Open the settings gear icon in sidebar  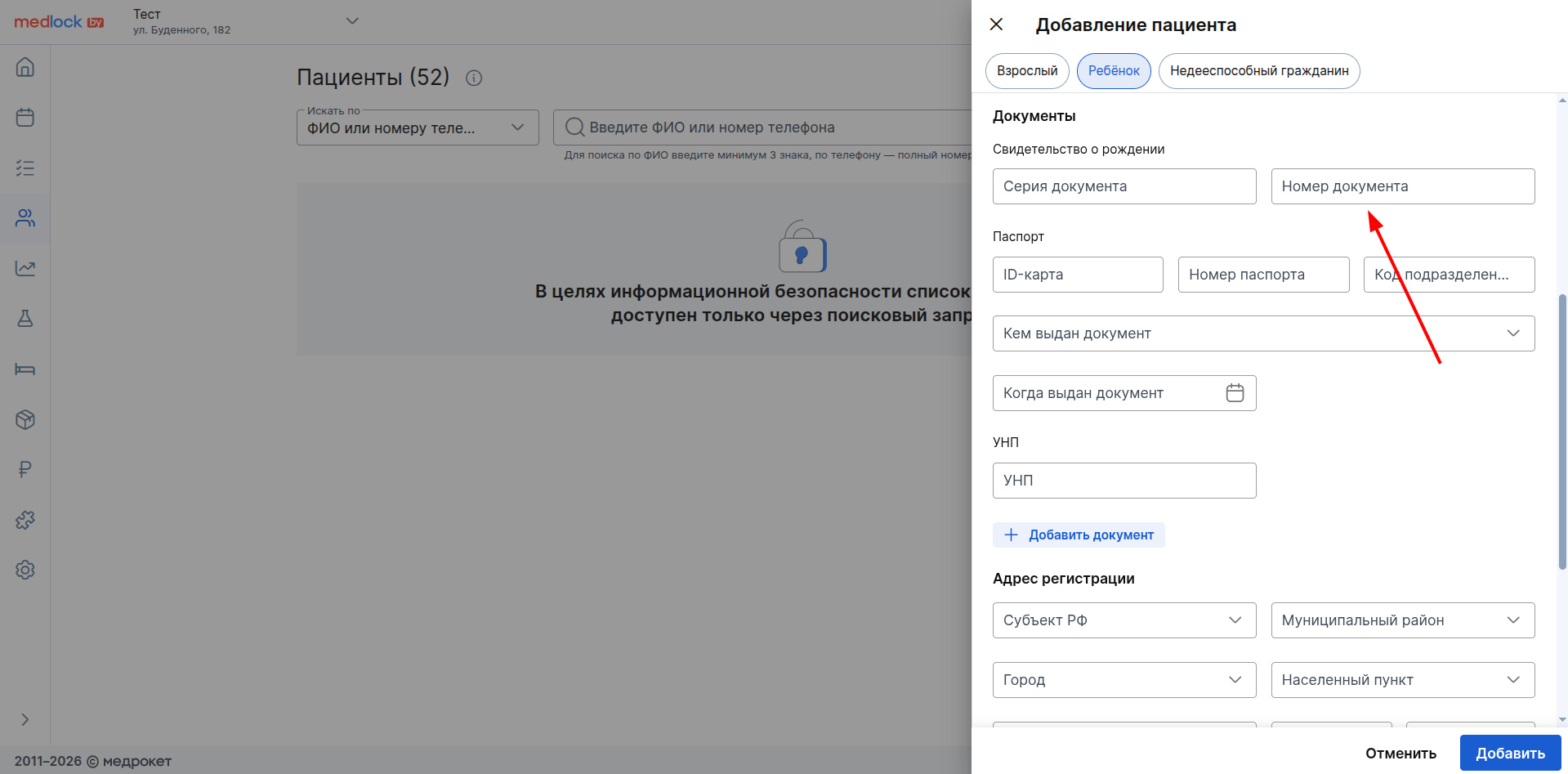point(25,570)
